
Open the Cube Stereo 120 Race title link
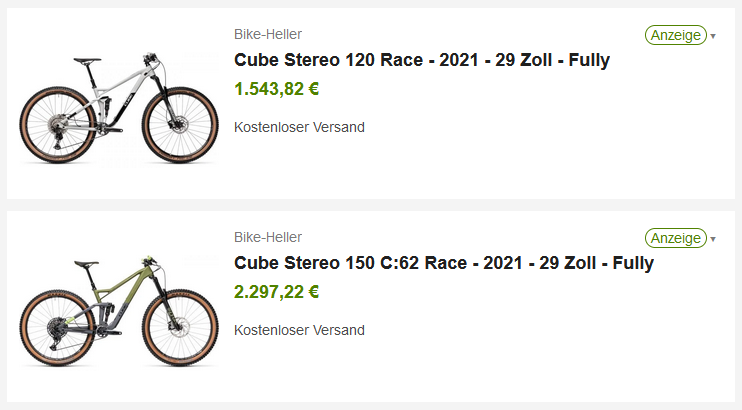point(422,60)
